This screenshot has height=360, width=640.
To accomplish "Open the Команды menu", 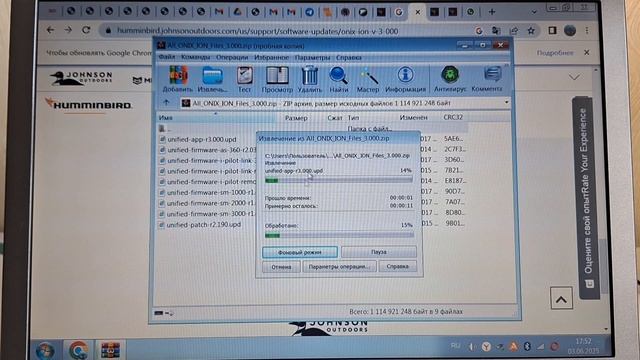I will 196,57.
